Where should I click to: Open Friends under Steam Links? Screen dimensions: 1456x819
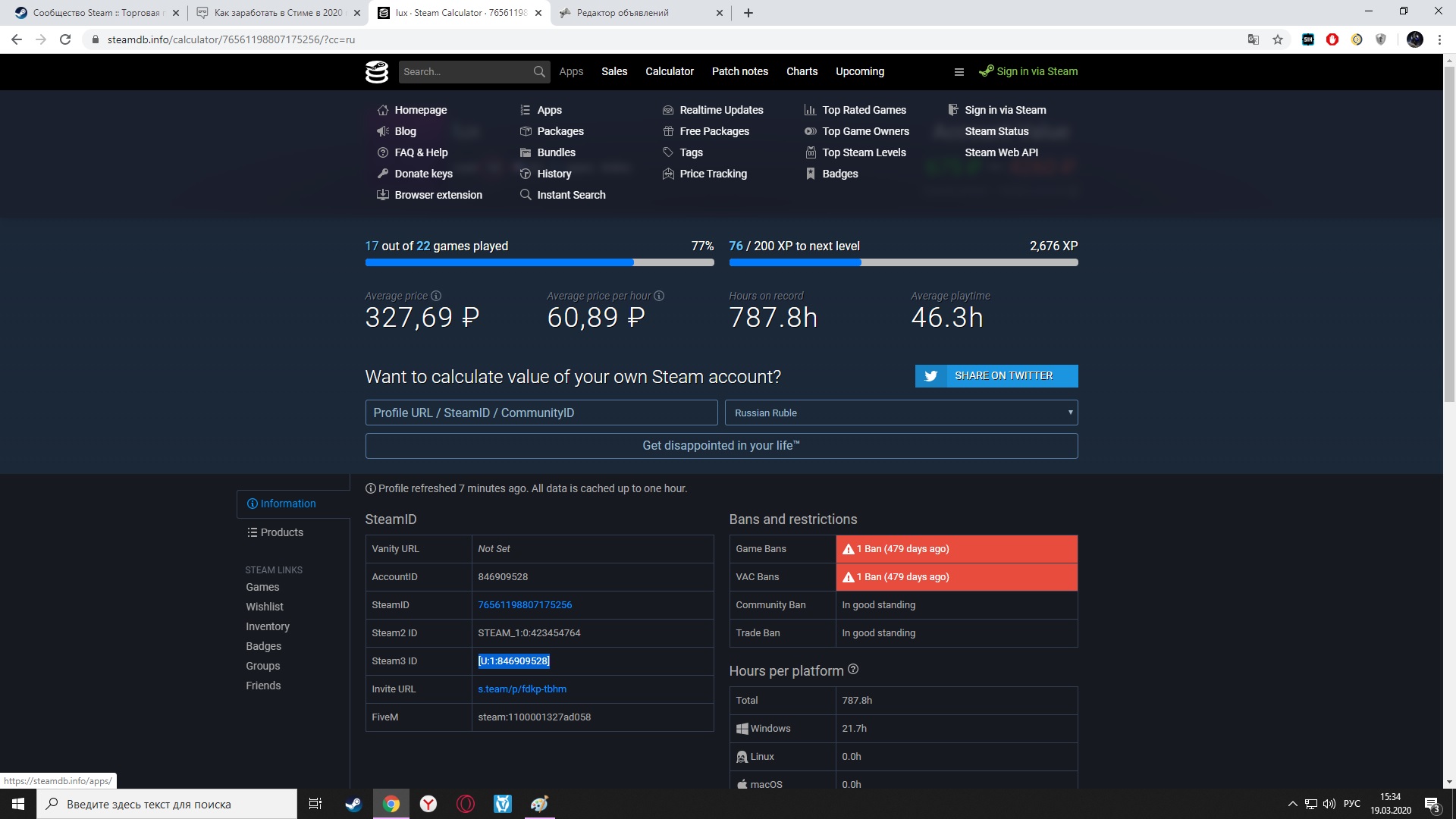pos(263,686)
